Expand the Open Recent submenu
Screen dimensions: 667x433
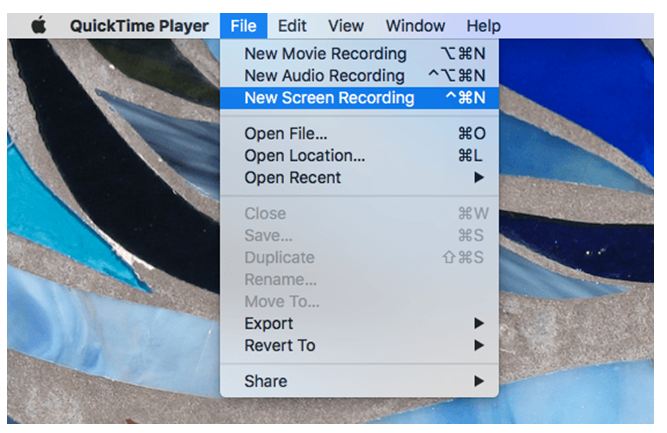359,177
